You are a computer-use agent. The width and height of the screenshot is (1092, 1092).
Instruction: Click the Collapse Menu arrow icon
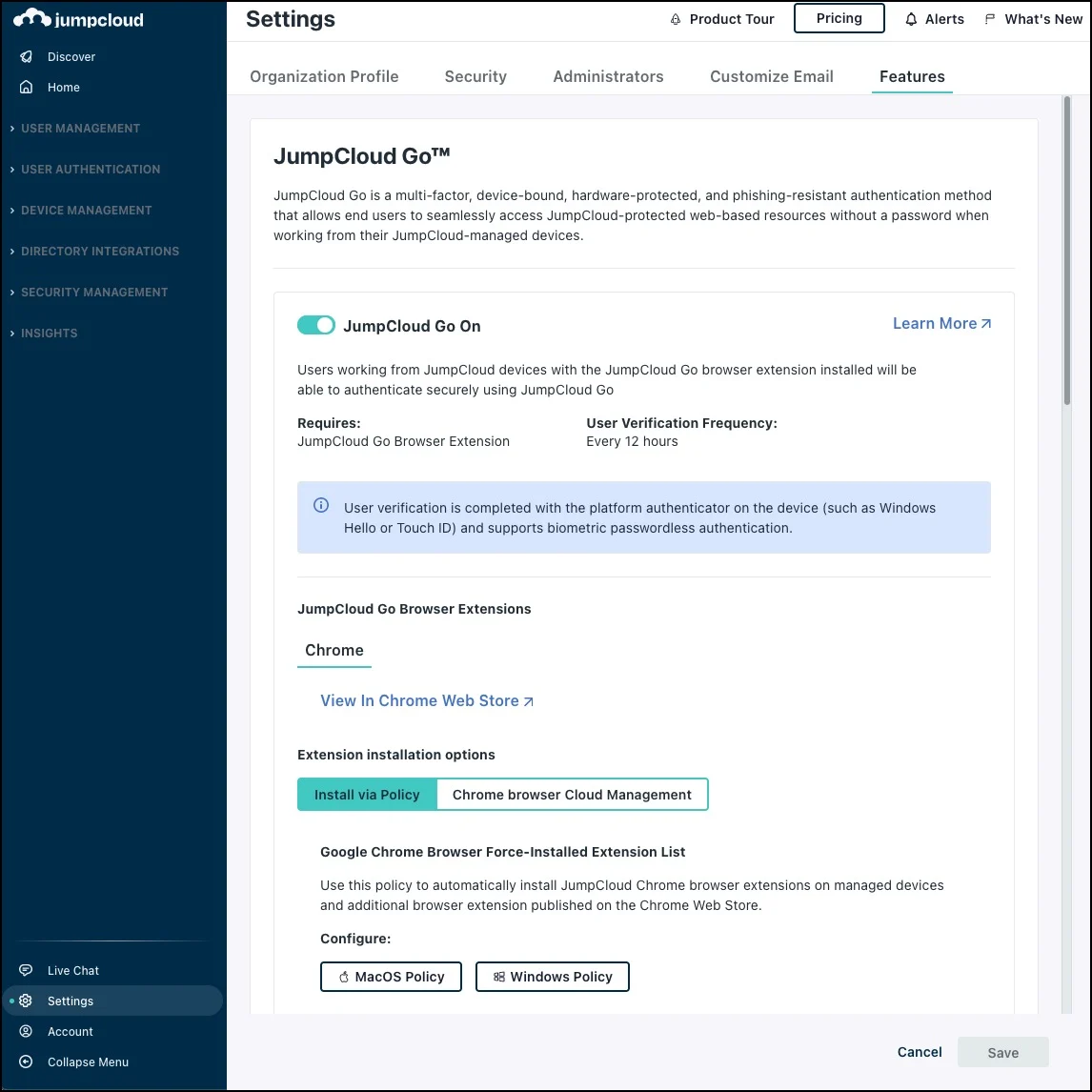click(27, 1062)
